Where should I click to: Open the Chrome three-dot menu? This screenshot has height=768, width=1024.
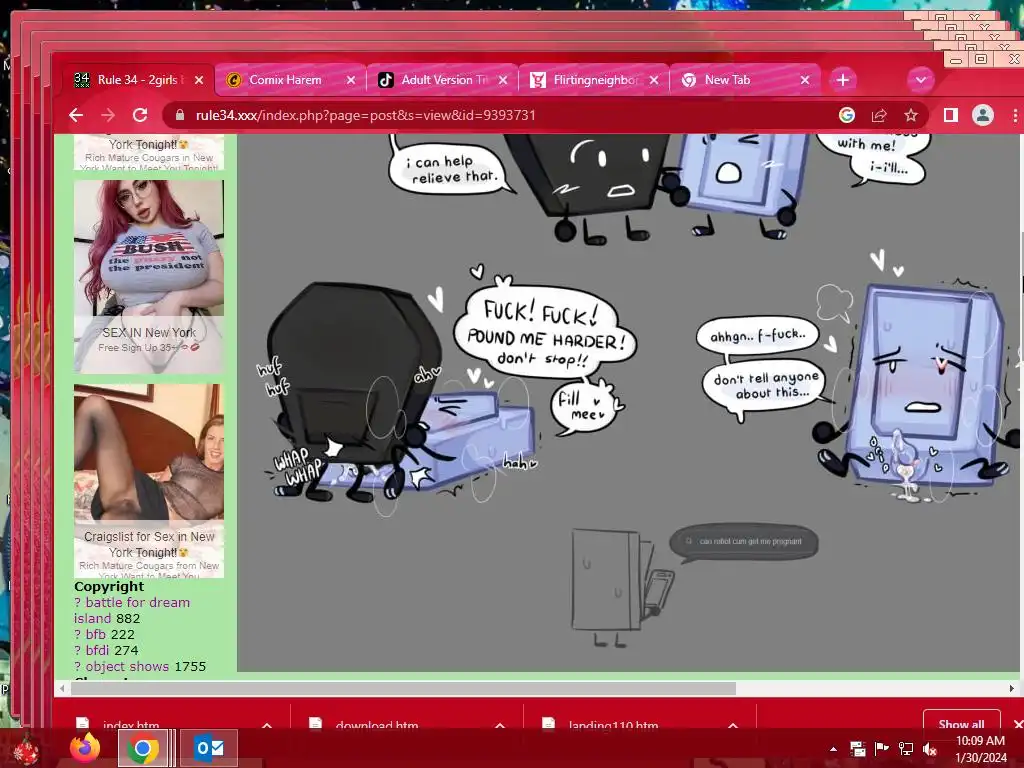pos(1015,116)
